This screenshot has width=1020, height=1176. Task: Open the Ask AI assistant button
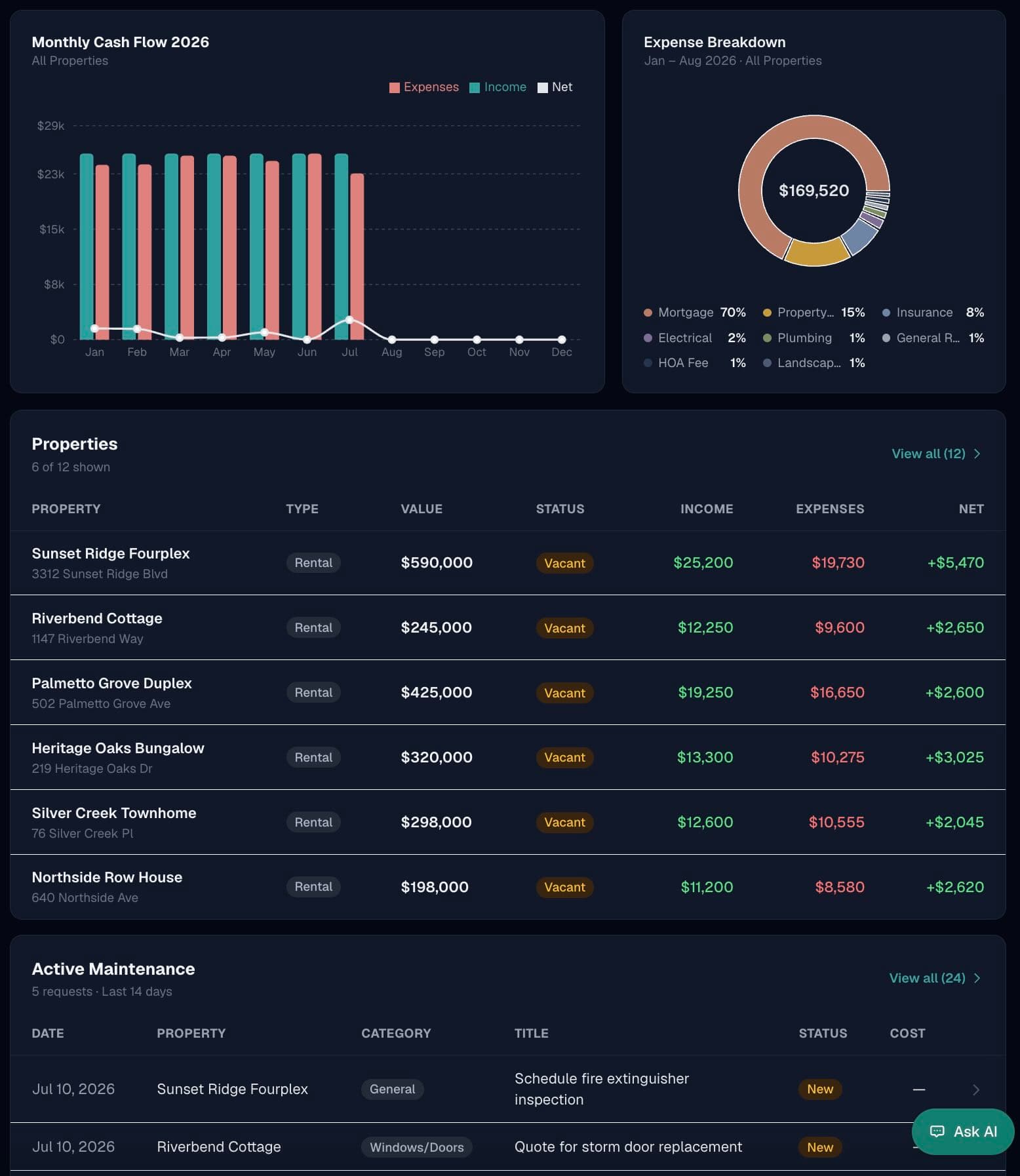click(962, 1131)
